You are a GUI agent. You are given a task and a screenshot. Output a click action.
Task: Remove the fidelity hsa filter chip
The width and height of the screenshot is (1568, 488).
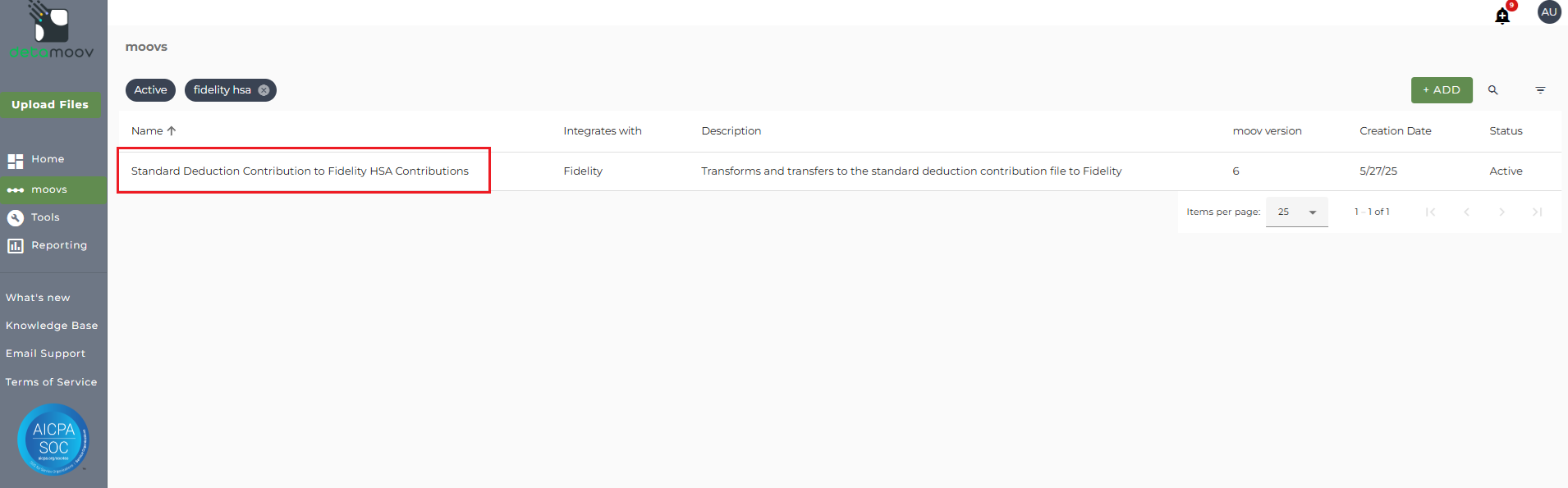[x=264, y=90]
